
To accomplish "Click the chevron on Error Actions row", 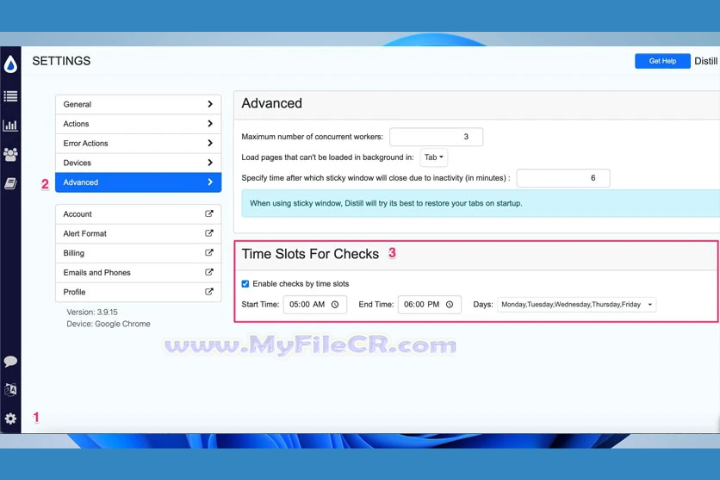I will (210, 143).
